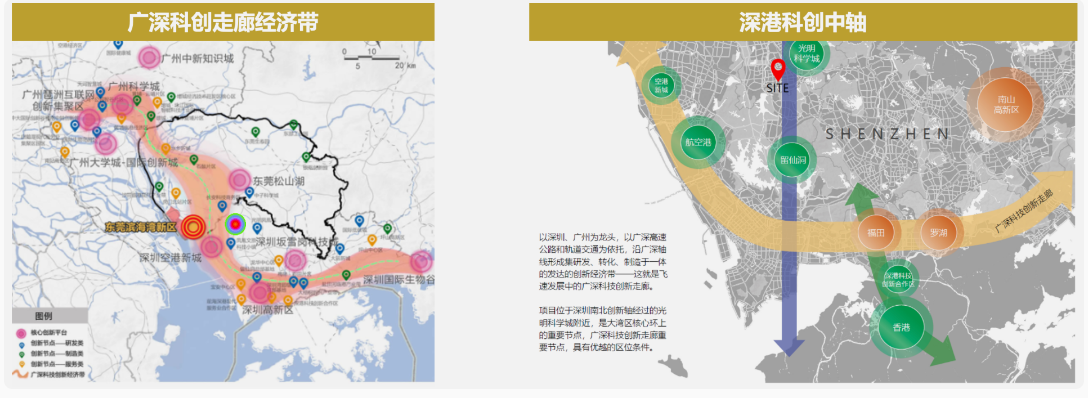Click the 航空港 green circle marker
This screenshot has height=398, width=1088.
[698, 142]
